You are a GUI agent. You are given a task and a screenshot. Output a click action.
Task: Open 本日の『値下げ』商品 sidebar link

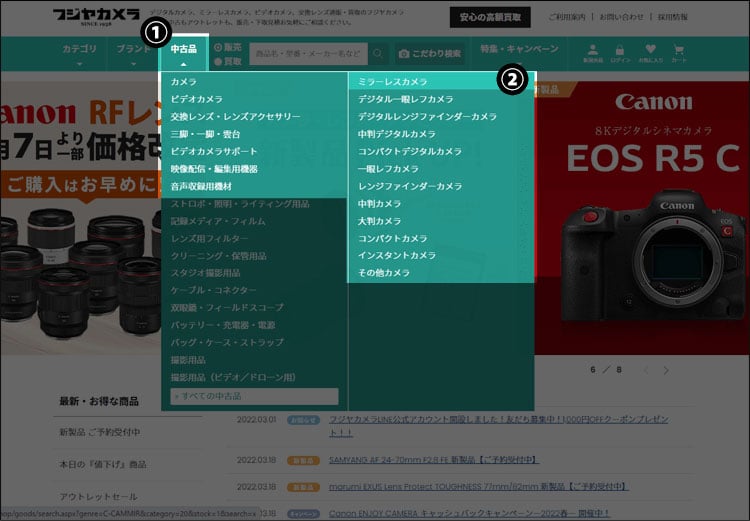[102, 464]
